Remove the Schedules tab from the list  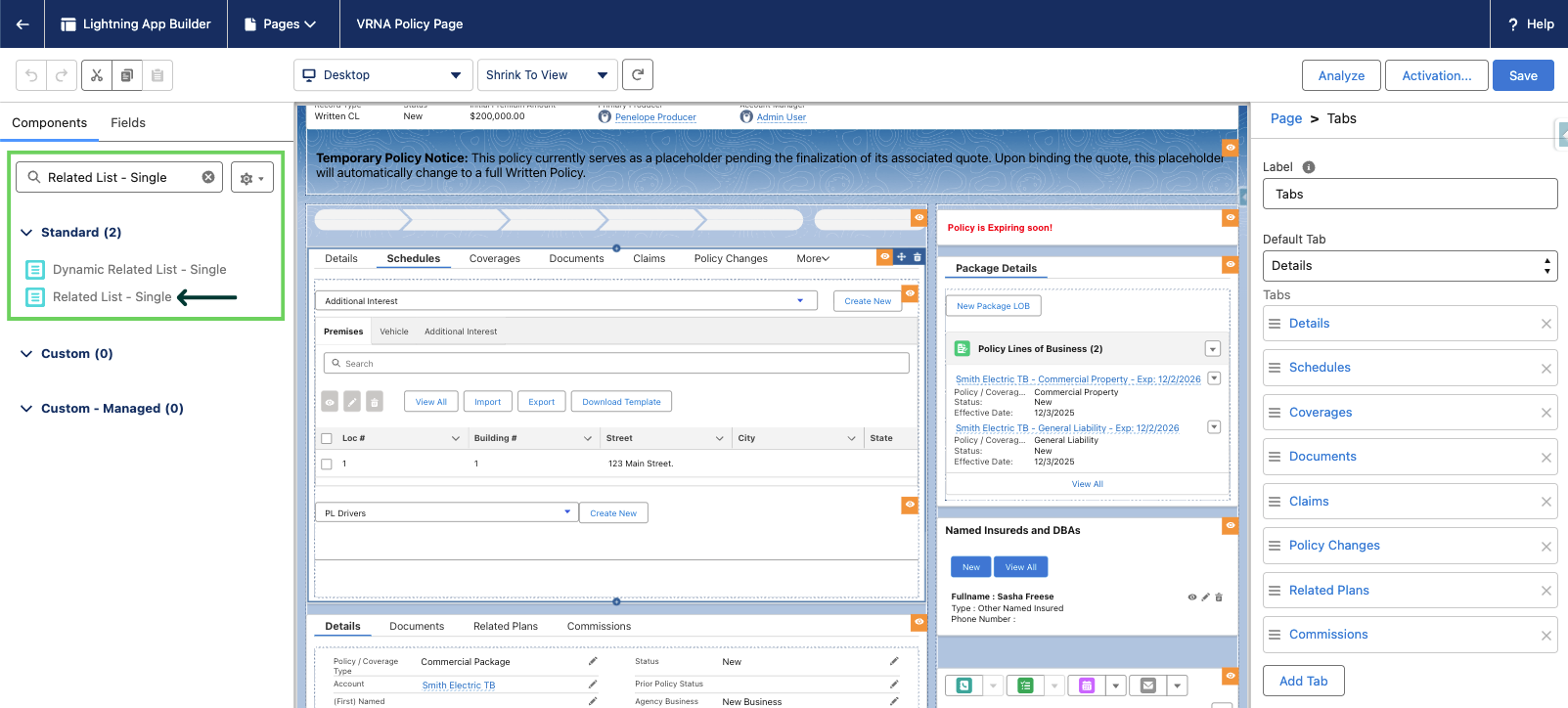tap(1546, 369)
